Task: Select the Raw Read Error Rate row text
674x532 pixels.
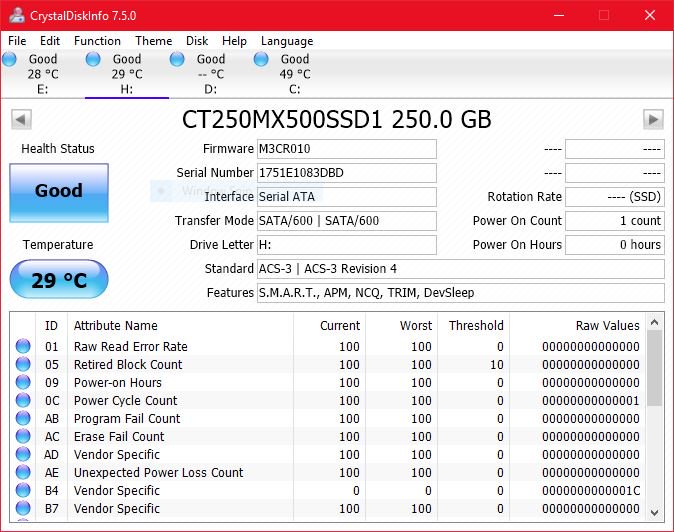Action: [130, 346]
